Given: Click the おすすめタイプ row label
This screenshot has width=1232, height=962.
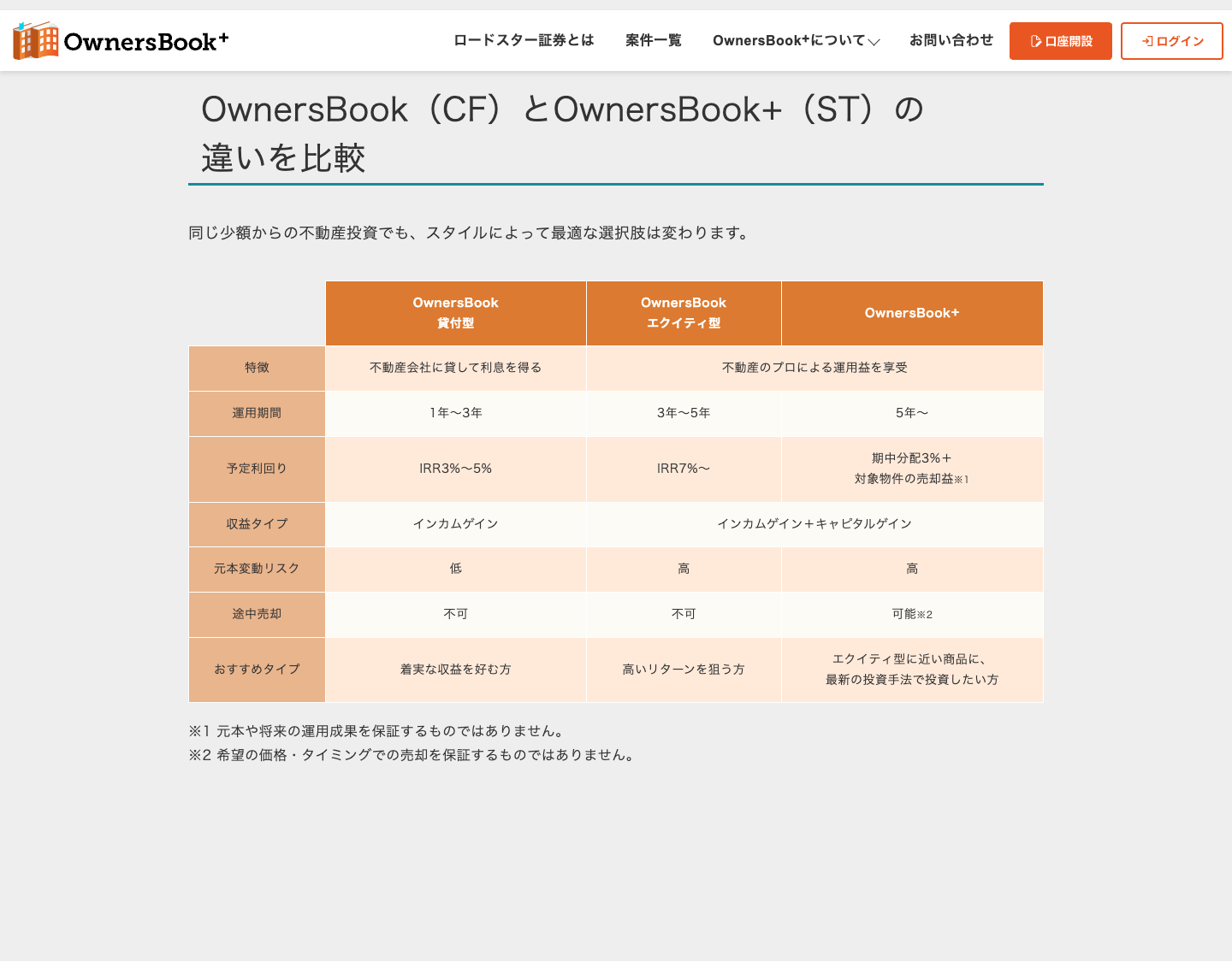Looking at the screenshot, I should [257, 670].
